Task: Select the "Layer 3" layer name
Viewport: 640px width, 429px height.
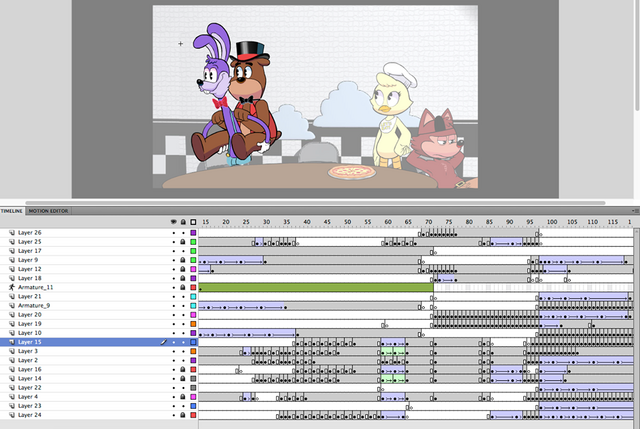Action: tap(28, 351)
